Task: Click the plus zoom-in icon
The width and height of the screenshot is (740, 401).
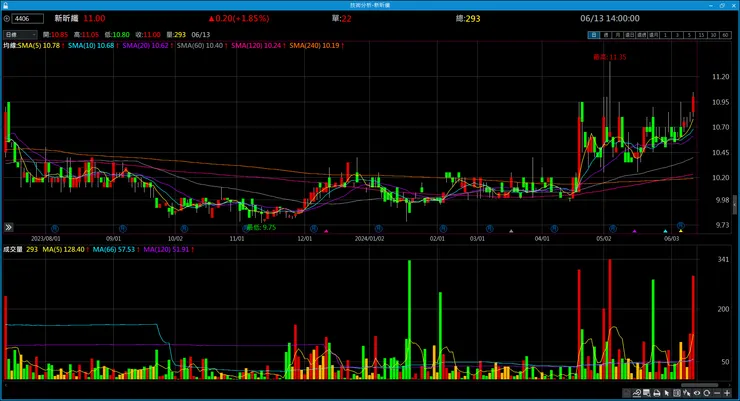Action: point(727,393)
